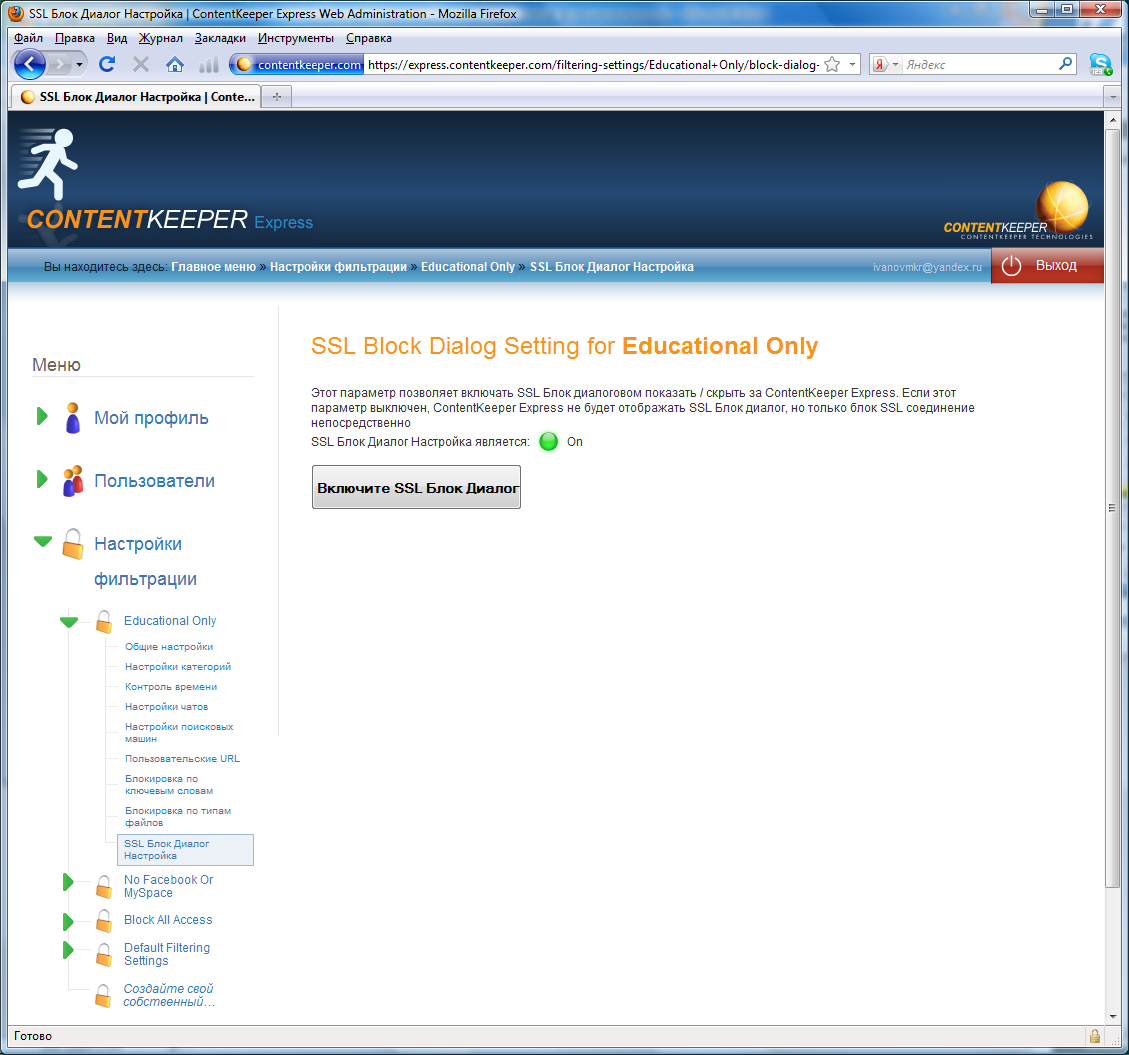Image resolution: width=1129 pixels, height=1055 pixels.
Task: Reload the page with the refresh icon
Action: [x=107, y=65]
